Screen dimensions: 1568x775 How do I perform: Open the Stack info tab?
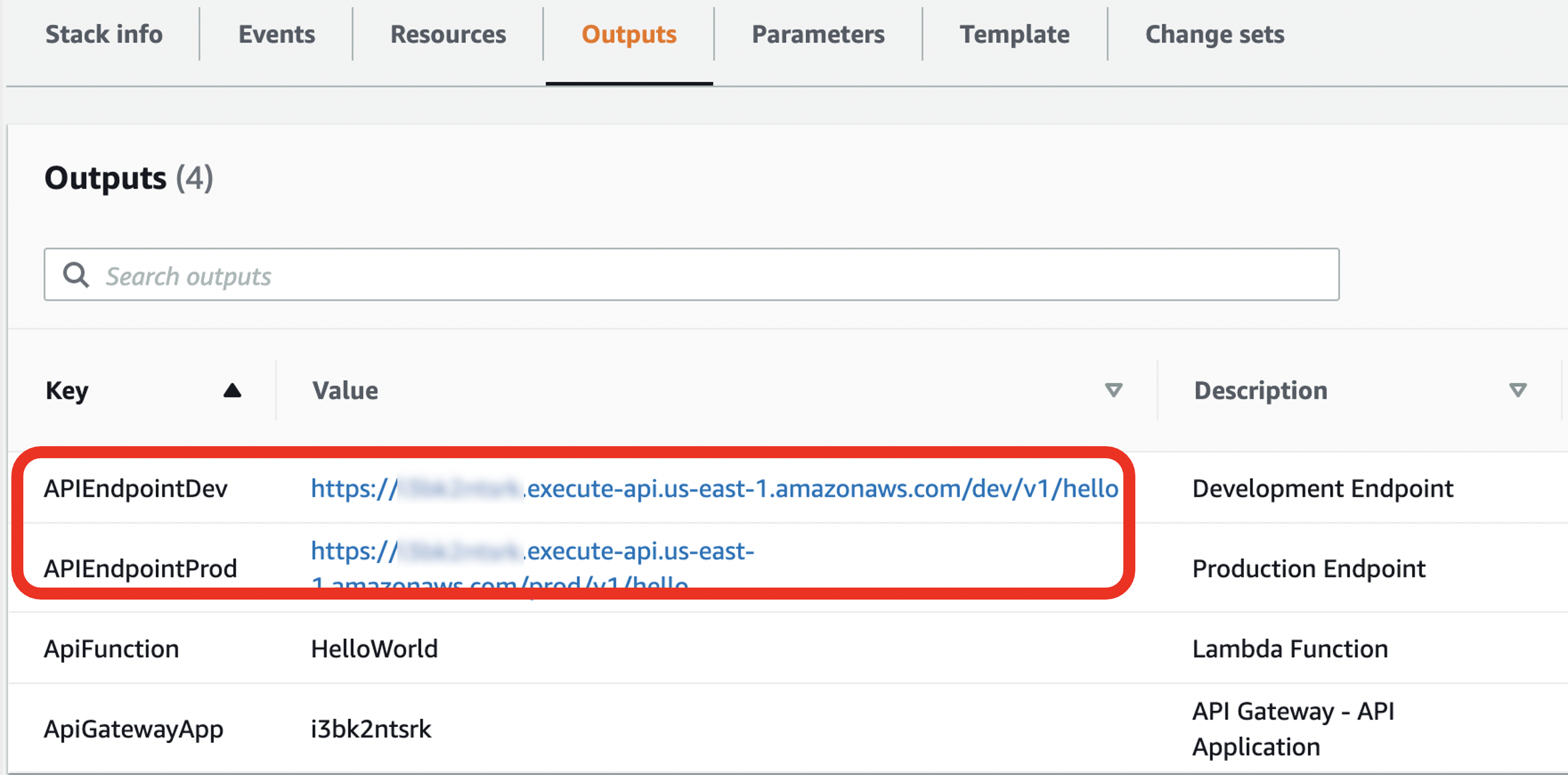(x=104, y=35)
